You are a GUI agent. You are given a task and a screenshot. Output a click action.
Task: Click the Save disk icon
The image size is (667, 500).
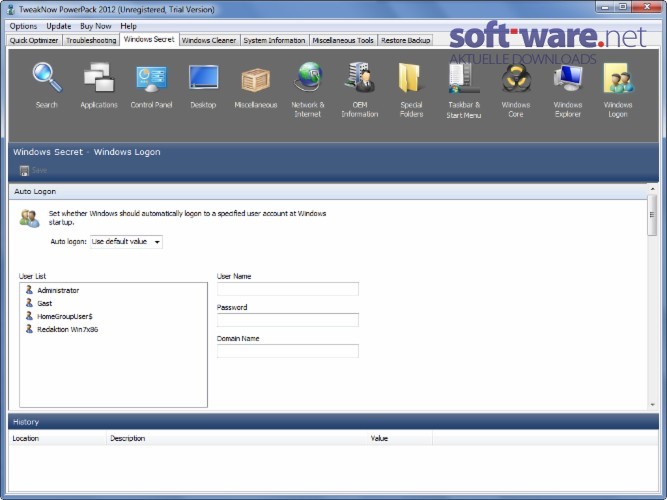(x=24, y=171)
